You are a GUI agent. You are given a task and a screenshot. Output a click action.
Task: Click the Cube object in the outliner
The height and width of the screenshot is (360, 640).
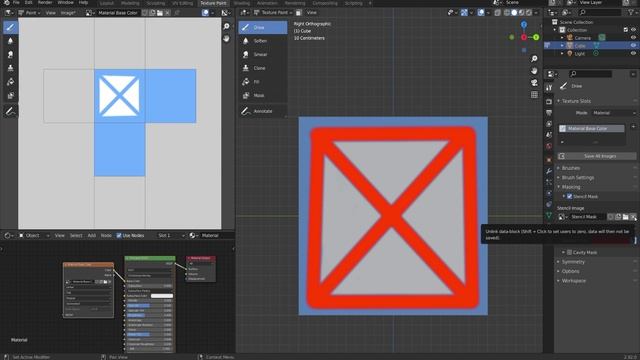[580, 46]
